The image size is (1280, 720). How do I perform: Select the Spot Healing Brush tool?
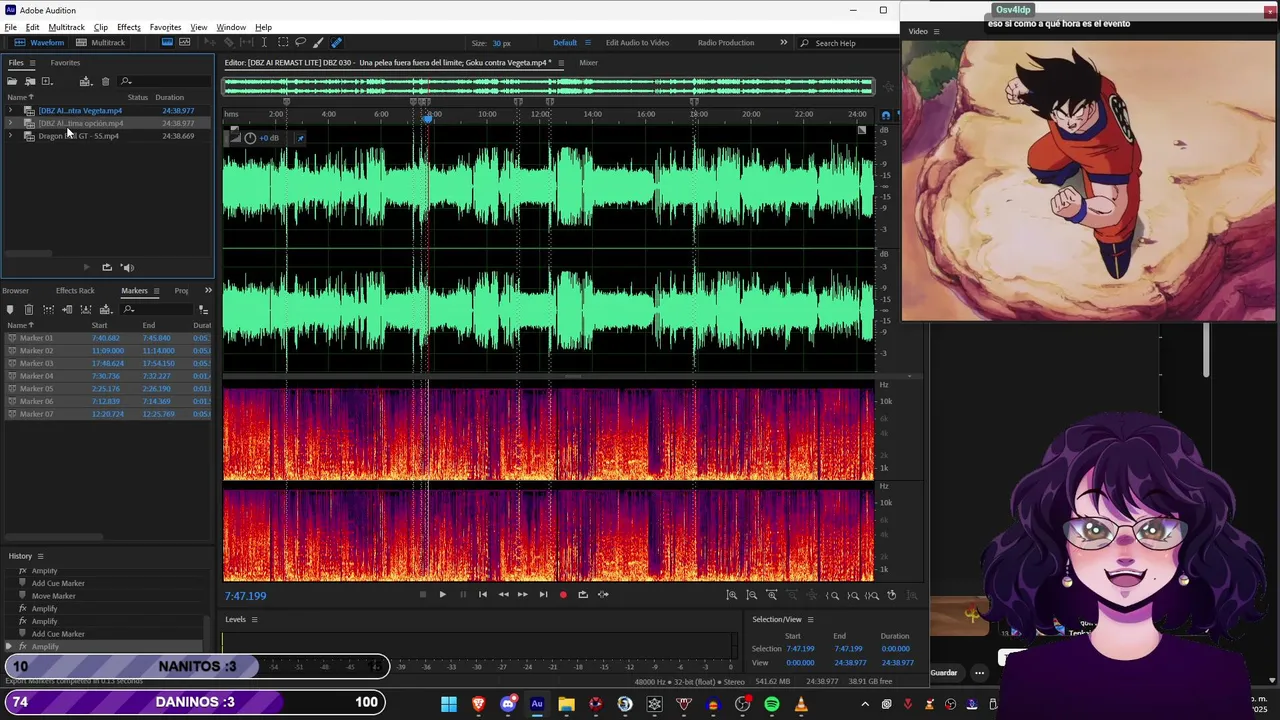pyautogui.click(x=336, y=43)
